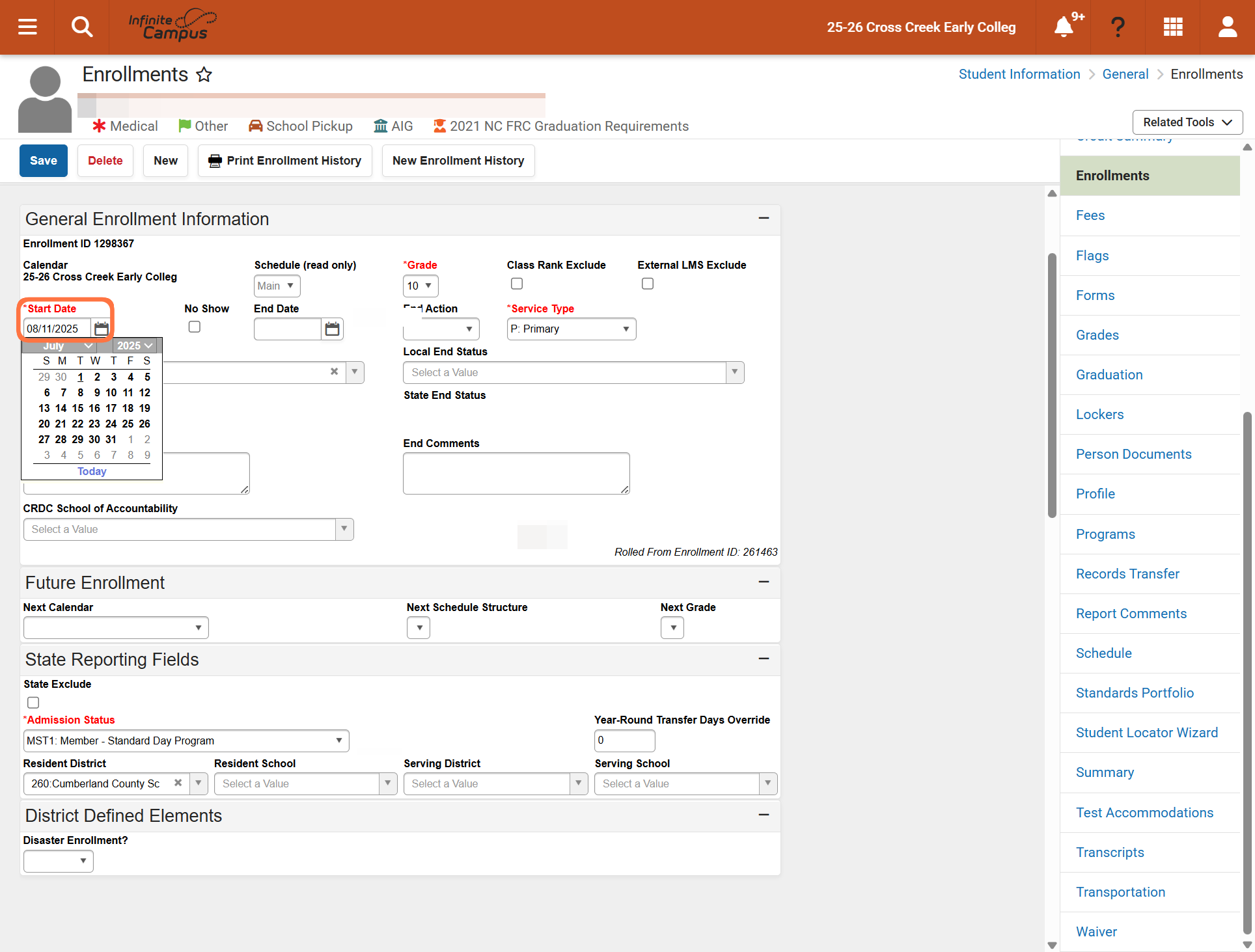Screen dimensions: 1255x952
Task: Collapse the General Enrollment Information section
Action: (764, 218)
